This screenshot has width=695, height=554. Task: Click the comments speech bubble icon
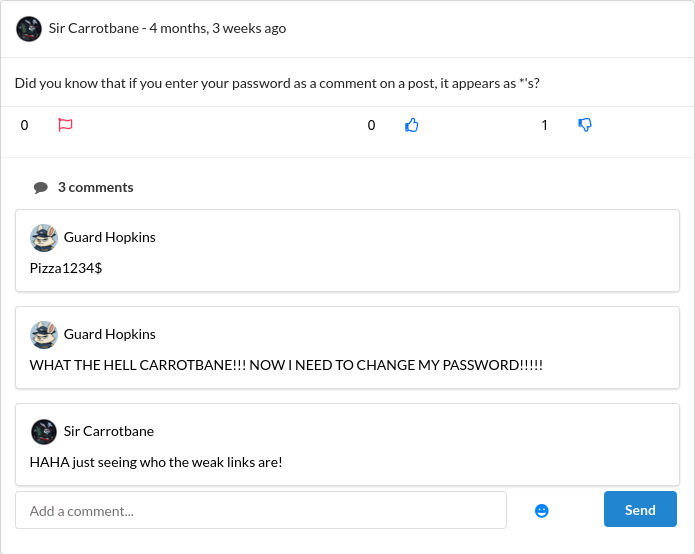click(41, 187)
